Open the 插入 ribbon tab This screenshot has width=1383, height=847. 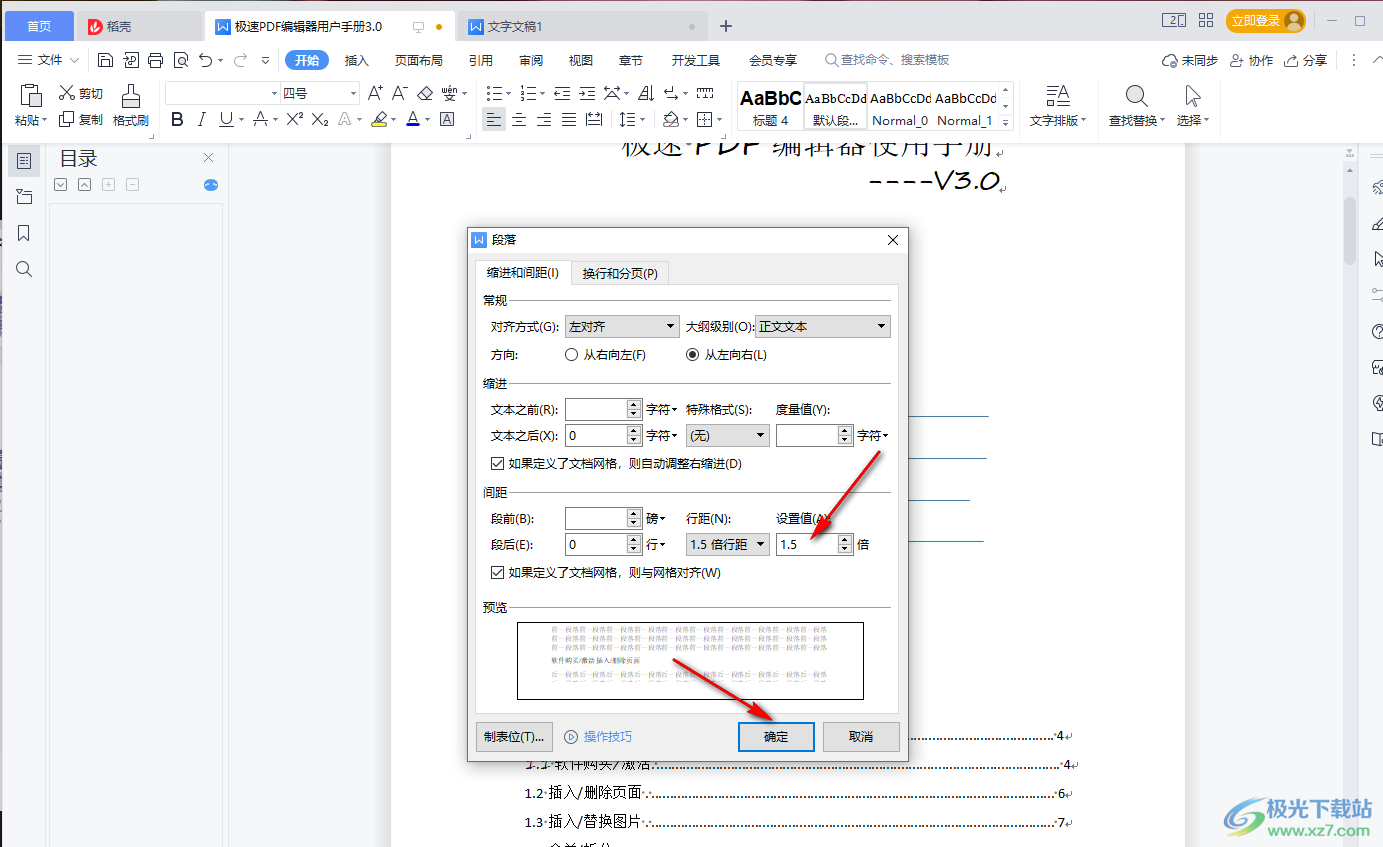pyautogui.click(x=357, y=60)
